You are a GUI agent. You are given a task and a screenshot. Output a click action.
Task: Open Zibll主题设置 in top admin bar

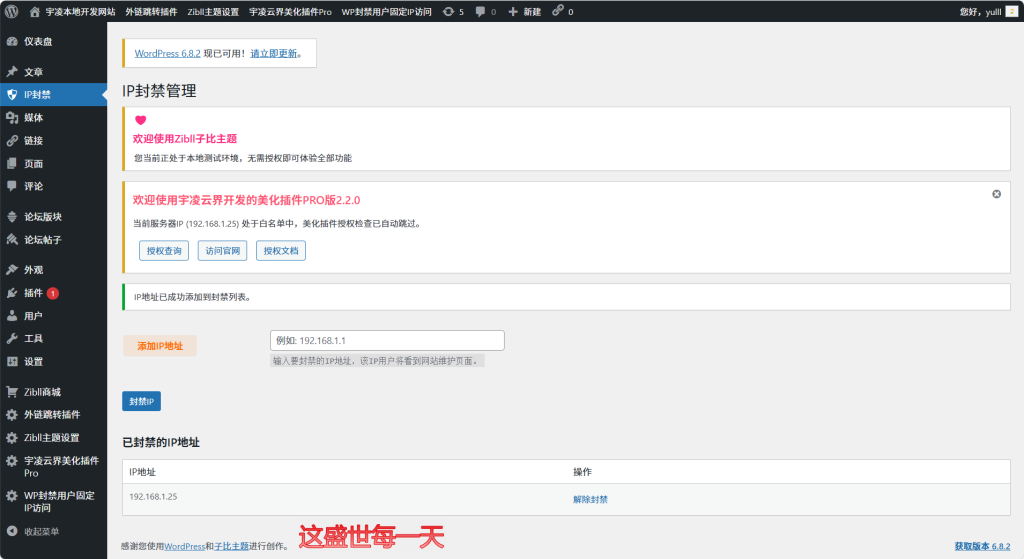213,12
